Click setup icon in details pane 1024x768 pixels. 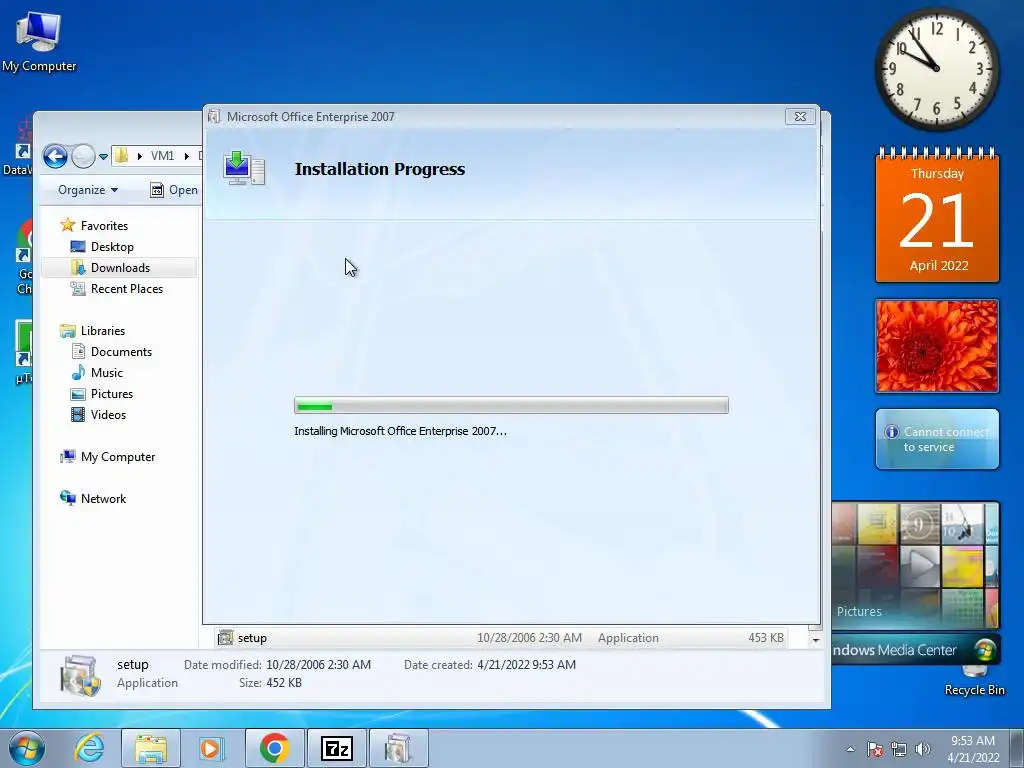[80, 675]
